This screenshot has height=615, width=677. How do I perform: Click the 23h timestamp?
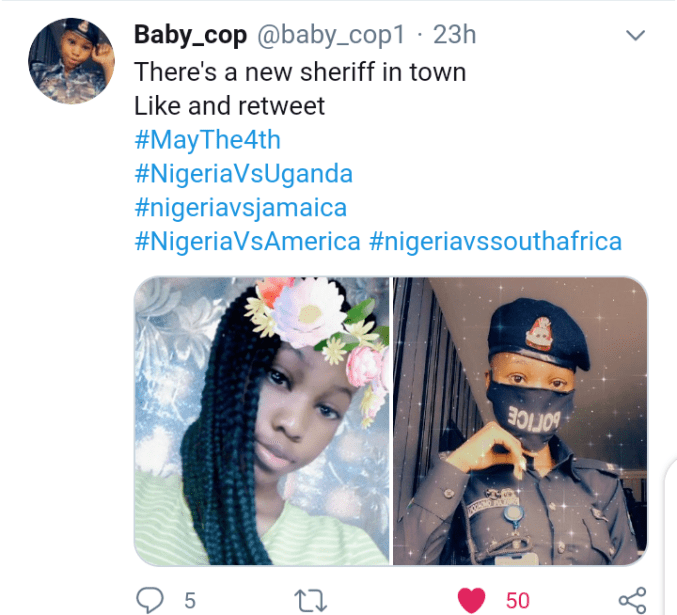(454, 35)
